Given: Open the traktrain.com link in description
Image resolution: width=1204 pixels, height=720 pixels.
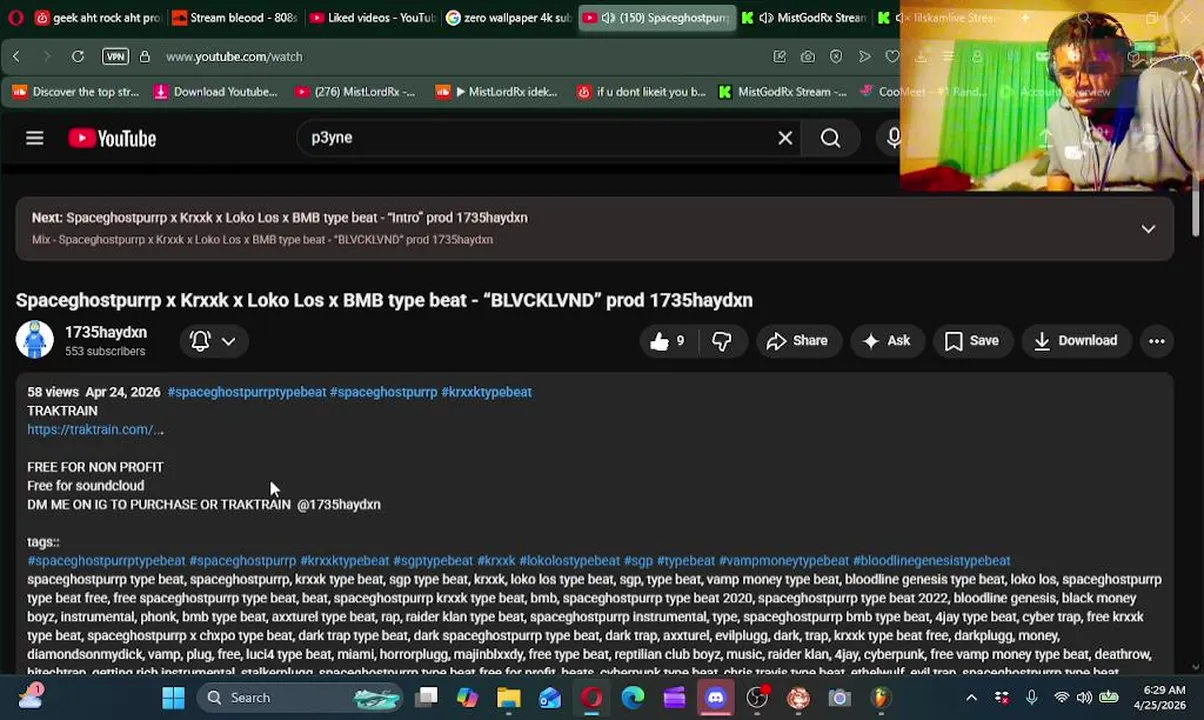Looking at the screenshot, I should coord(95,430).
